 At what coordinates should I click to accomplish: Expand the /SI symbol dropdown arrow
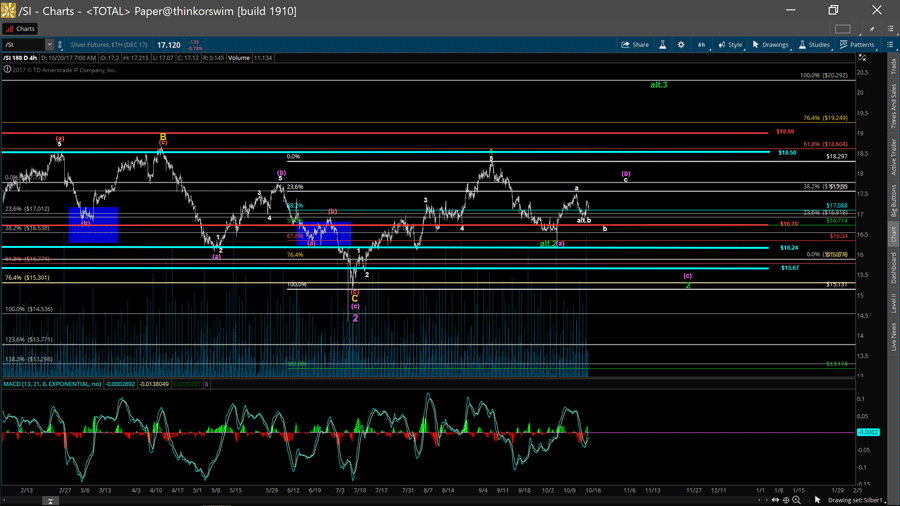coord(49,45)
